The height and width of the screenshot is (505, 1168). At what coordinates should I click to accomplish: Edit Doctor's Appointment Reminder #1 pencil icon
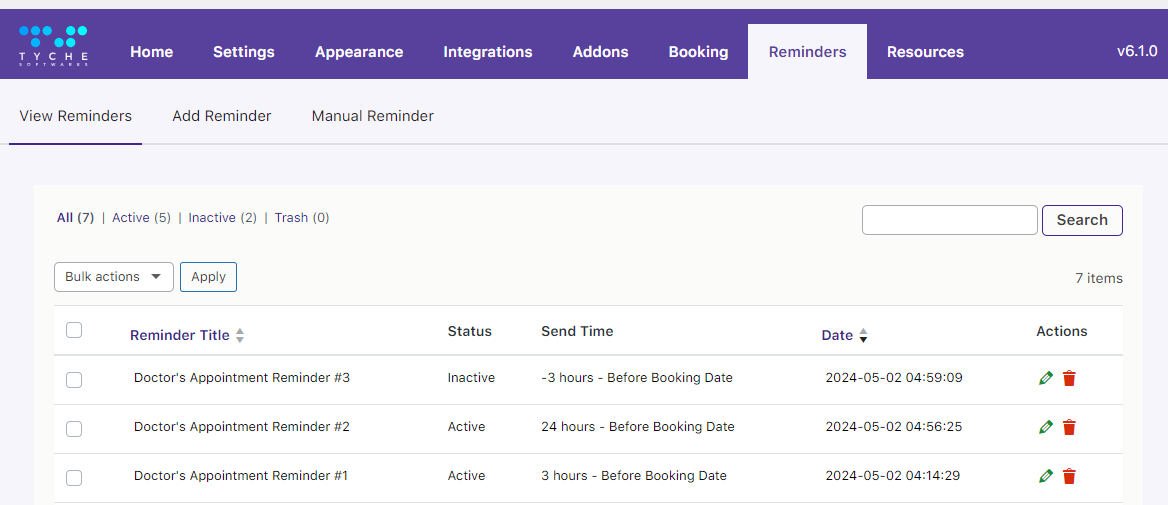tap(1046, 476)
